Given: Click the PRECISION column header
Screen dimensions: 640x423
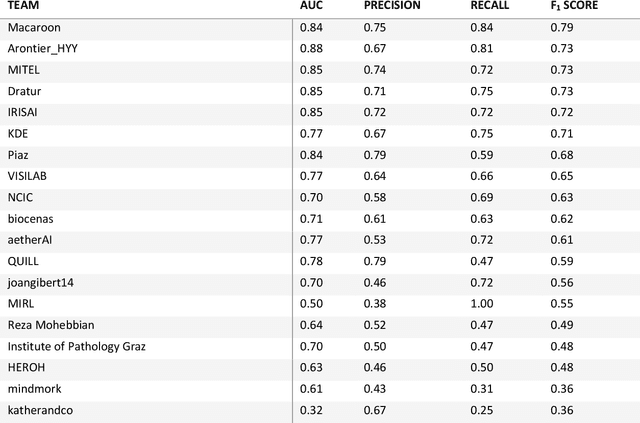Looking at the screenshot, I should pos(393,5).
